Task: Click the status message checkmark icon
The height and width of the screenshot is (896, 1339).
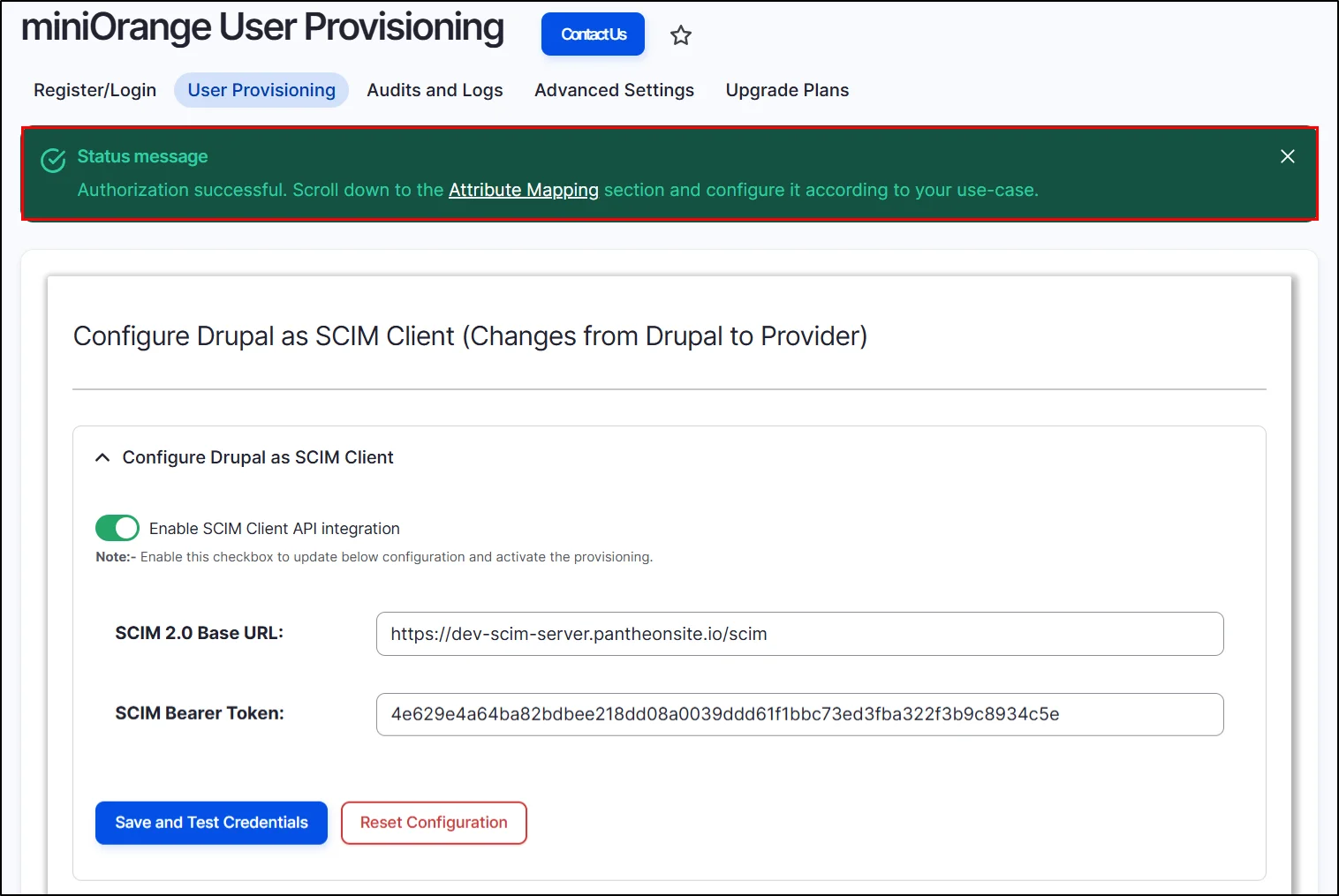Action: [53, 161]
